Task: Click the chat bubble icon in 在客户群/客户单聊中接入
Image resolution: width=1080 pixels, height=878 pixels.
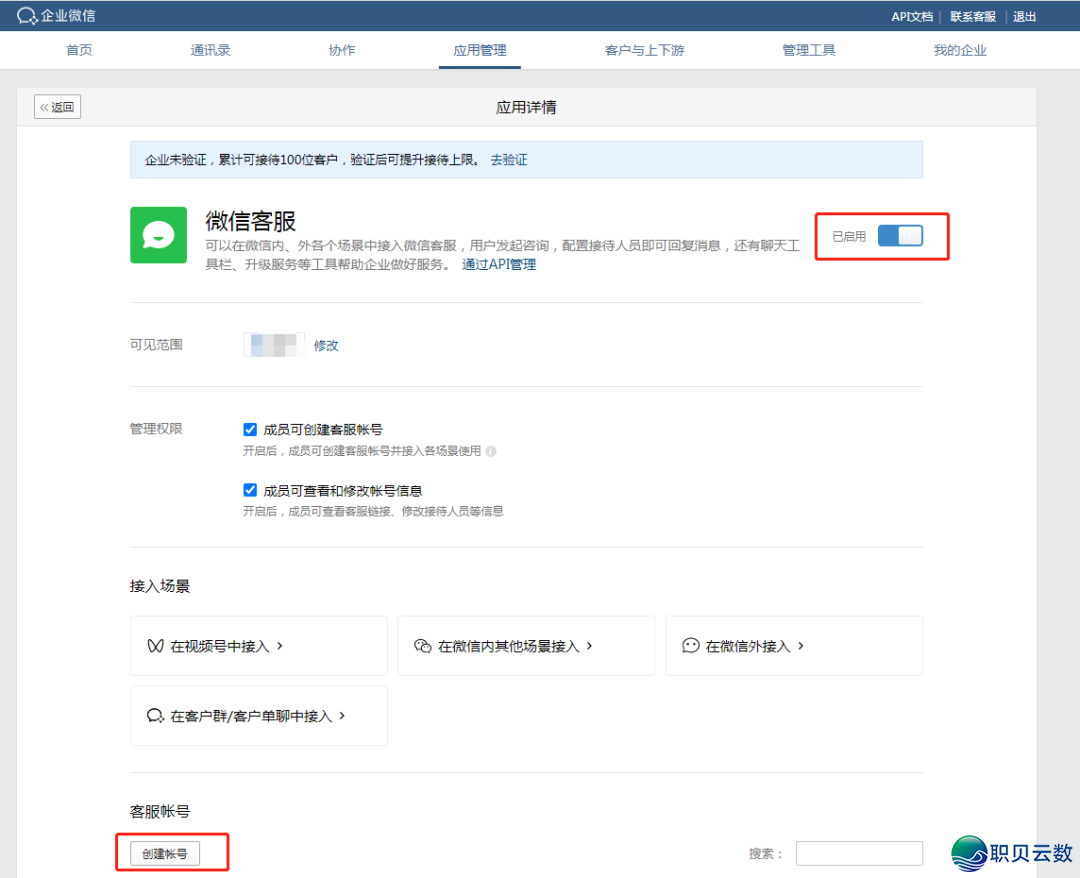Action: [x=155, y=716]
